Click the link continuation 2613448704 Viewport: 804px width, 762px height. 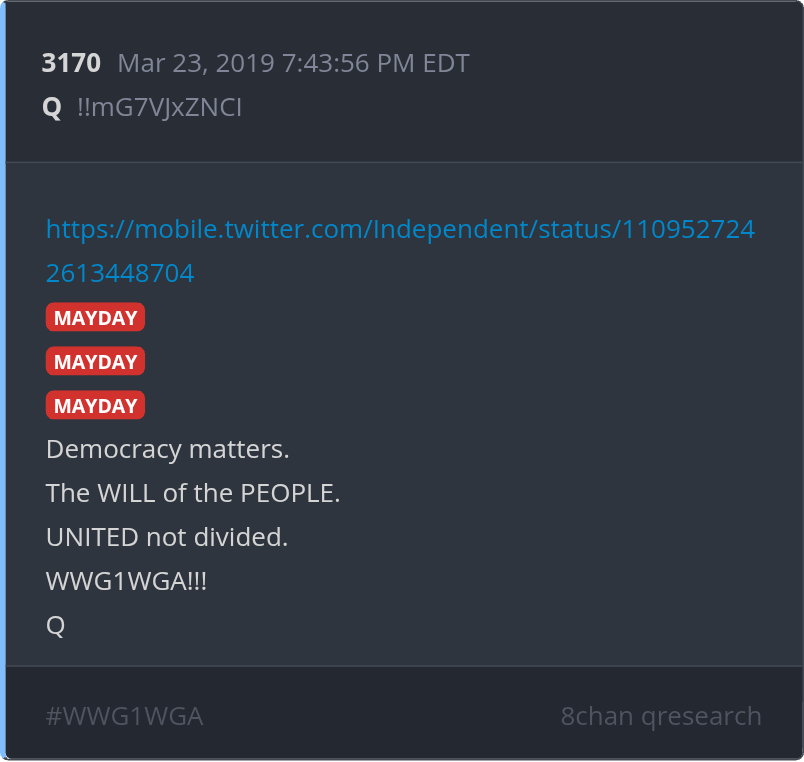(120, 273)
